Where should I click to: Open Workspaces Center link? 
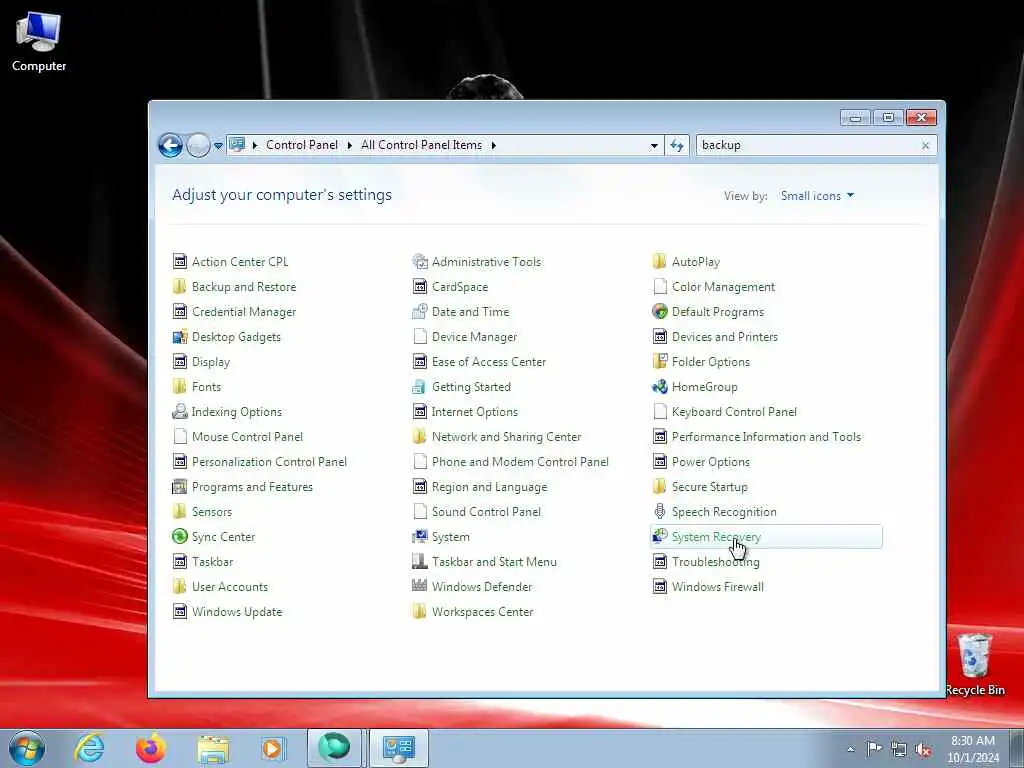point(482,612)
